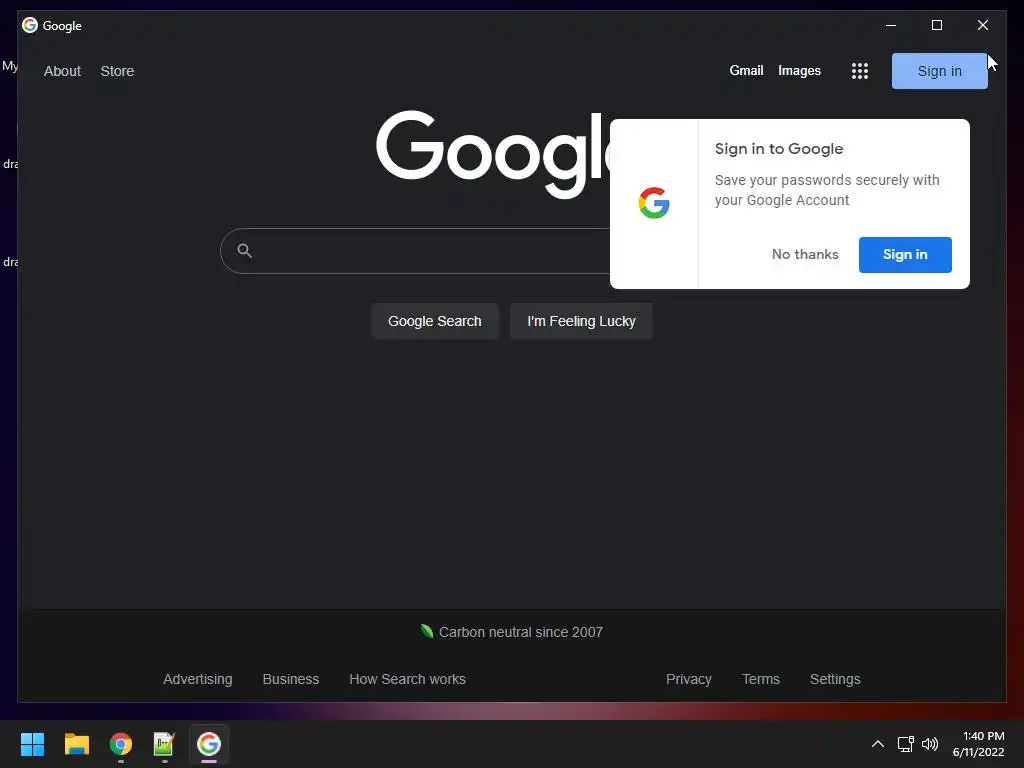
Task: Open Carbon neutral since 2007 link
Action: coord(520,632)
